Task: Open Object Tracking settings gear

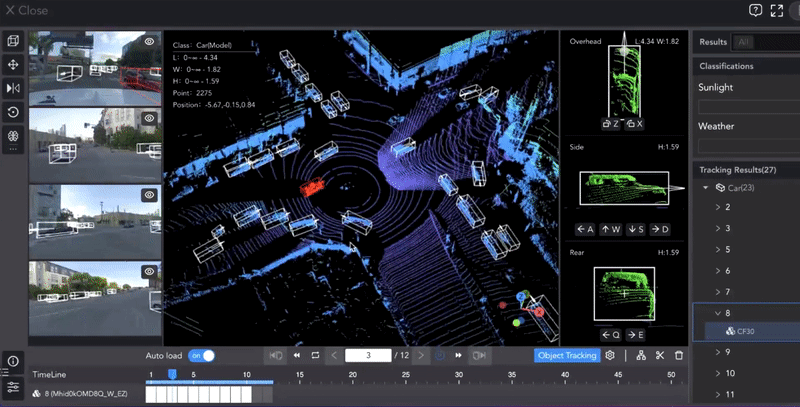Action: pyautogui.click(x=610, y=355)
